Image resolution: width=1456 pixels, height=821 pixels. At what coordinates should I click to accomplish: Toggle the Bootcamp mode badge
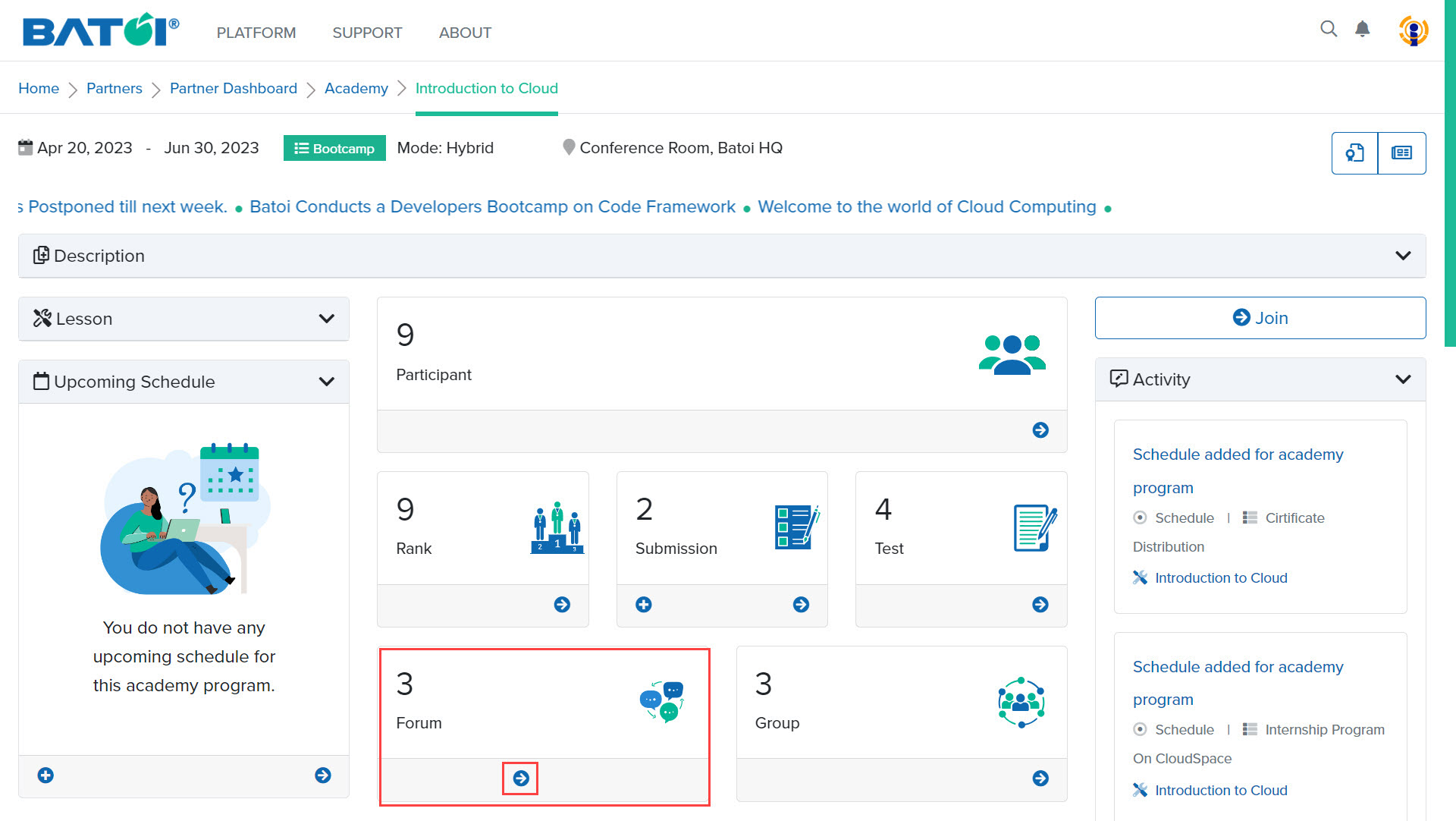[x=334, y=148]
